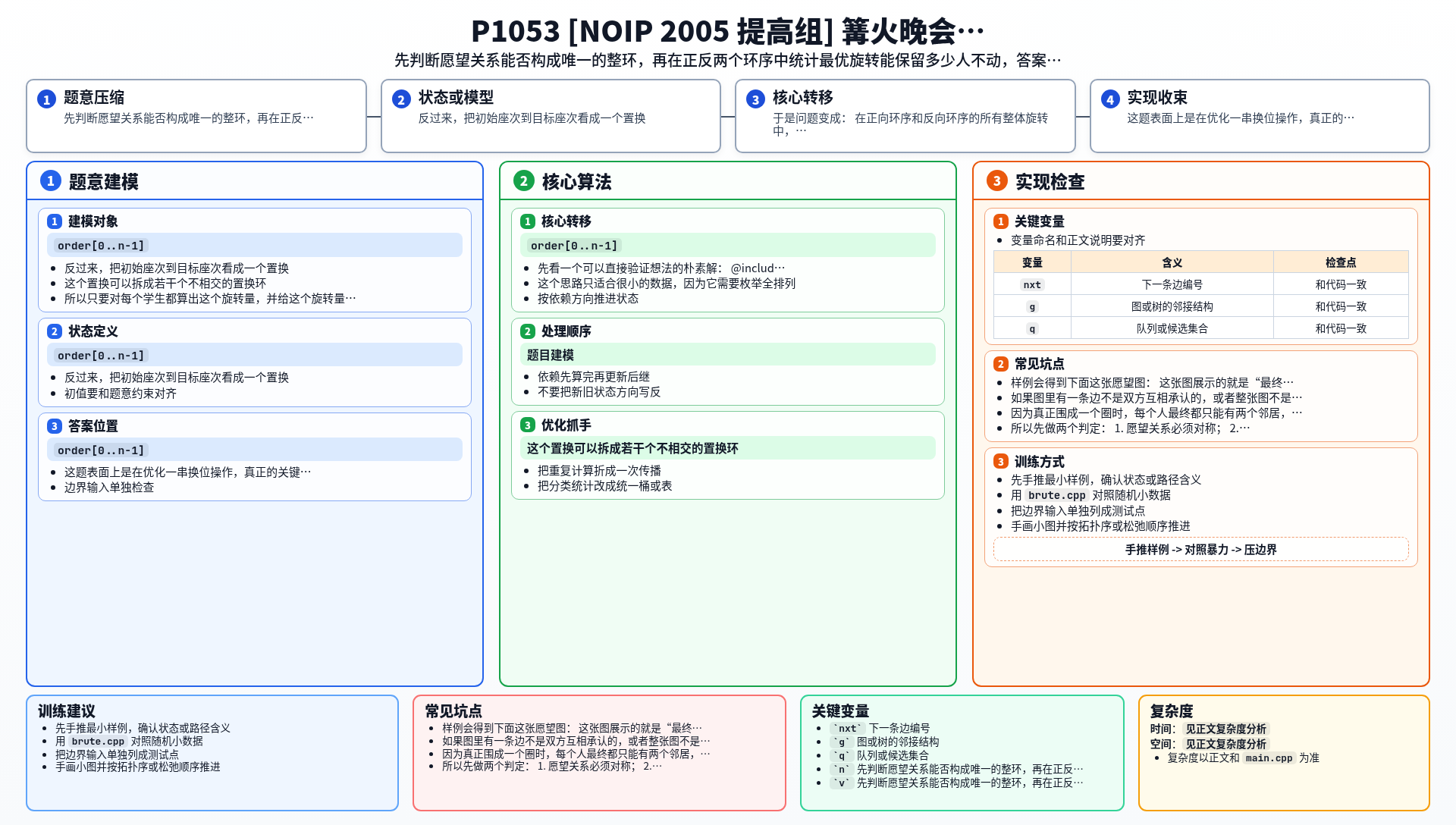1456x825 pixels.
Task: Click order[0..n-1] code under 建模对象
Action: point(101,246)
